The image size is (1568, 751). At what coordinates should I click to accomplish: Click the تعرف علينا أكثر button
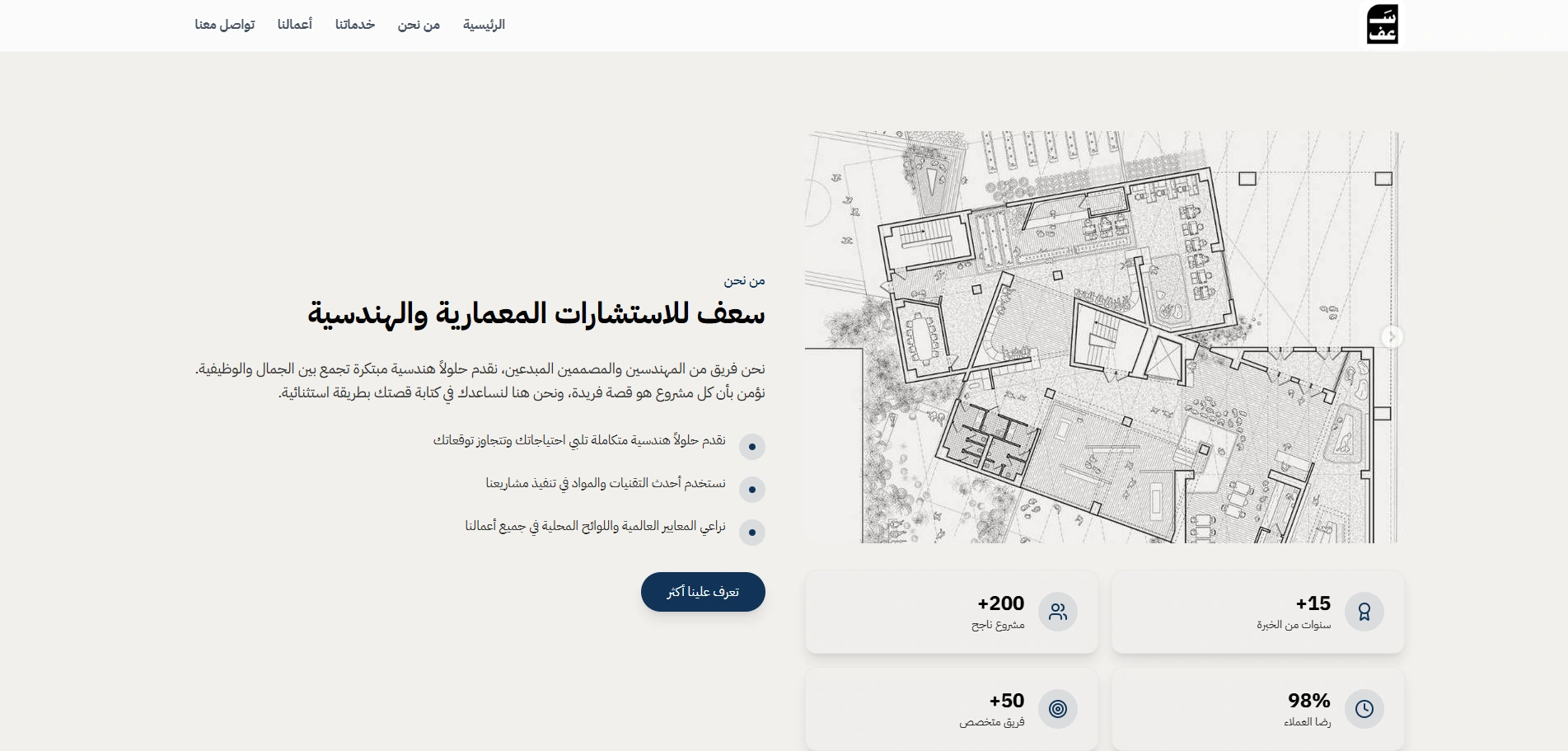coord(703,592)
